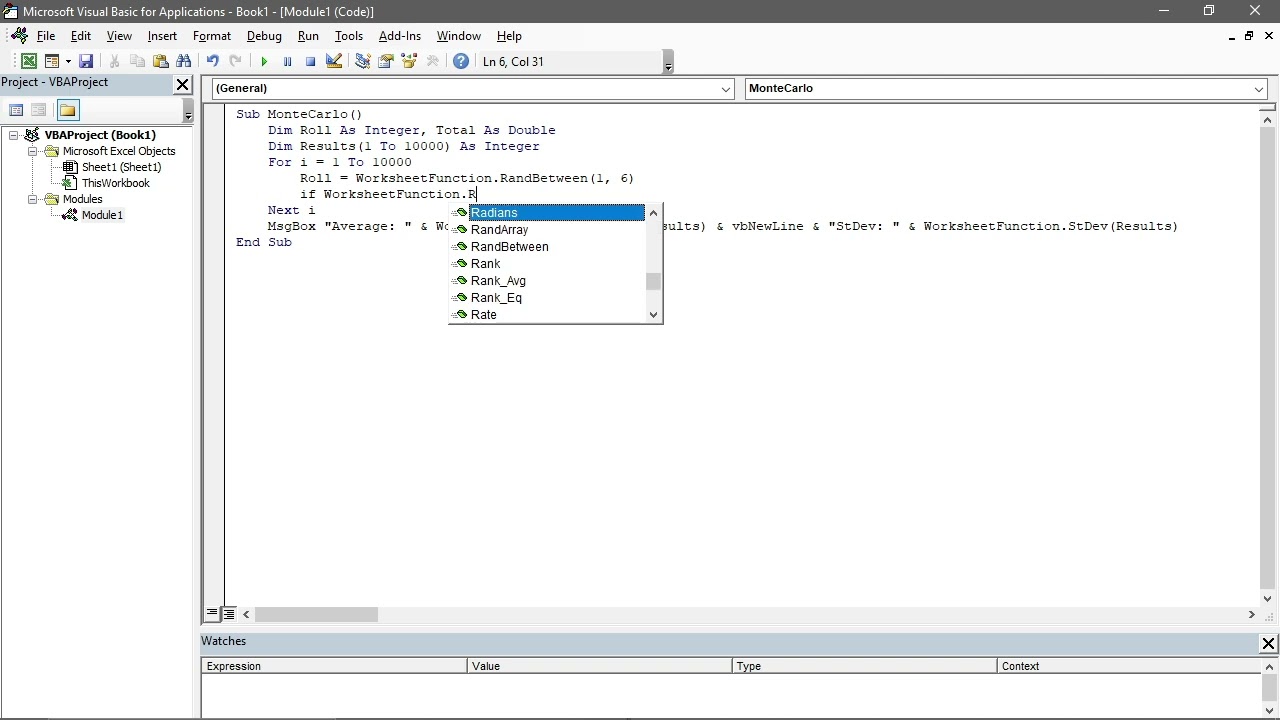1280x720 pixels.
Task: Switch to Full Module View button
Action: tap(229, 615)
